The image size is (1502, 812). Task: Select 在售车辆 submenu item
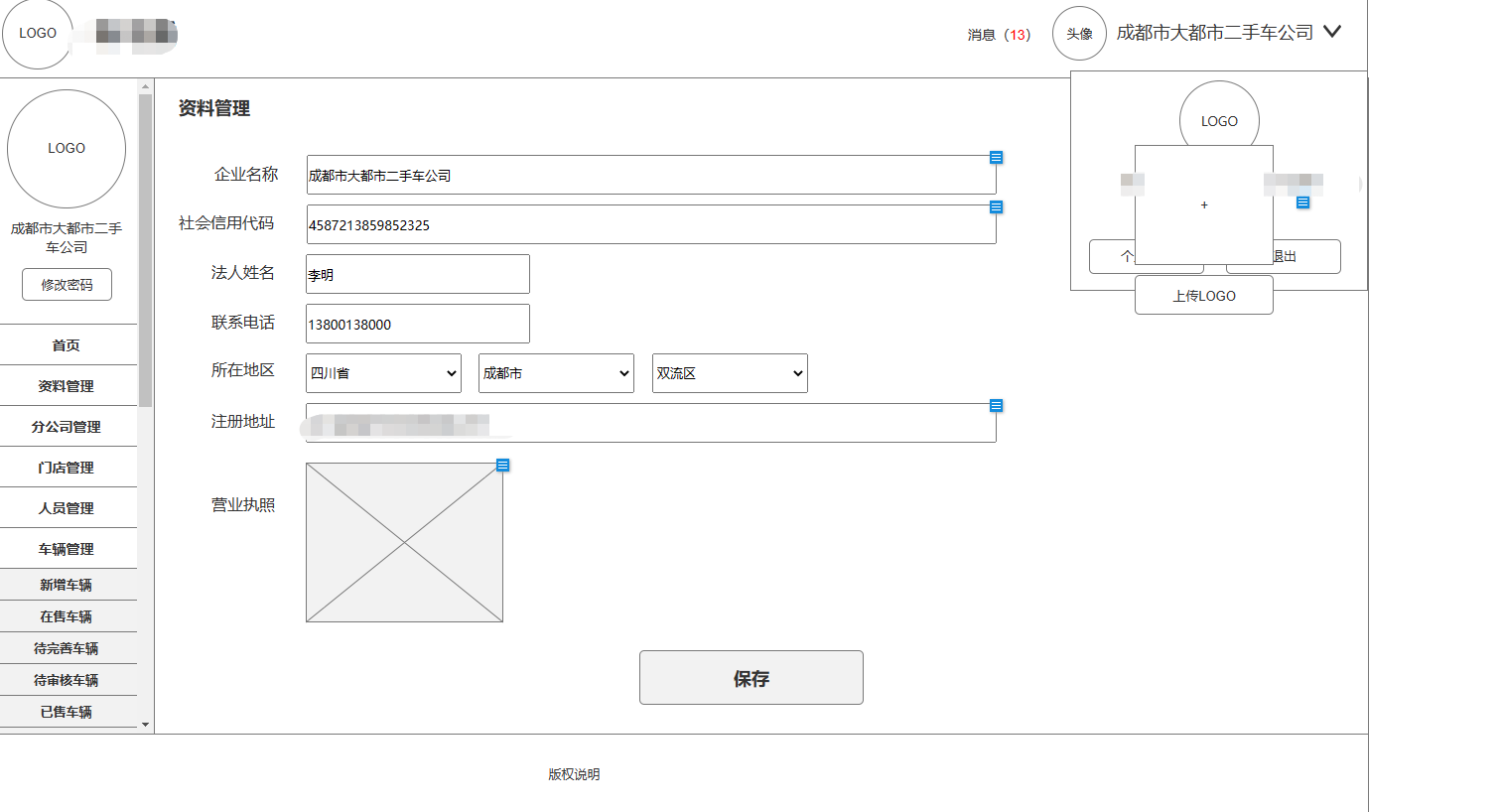click(x=68, y=616)
